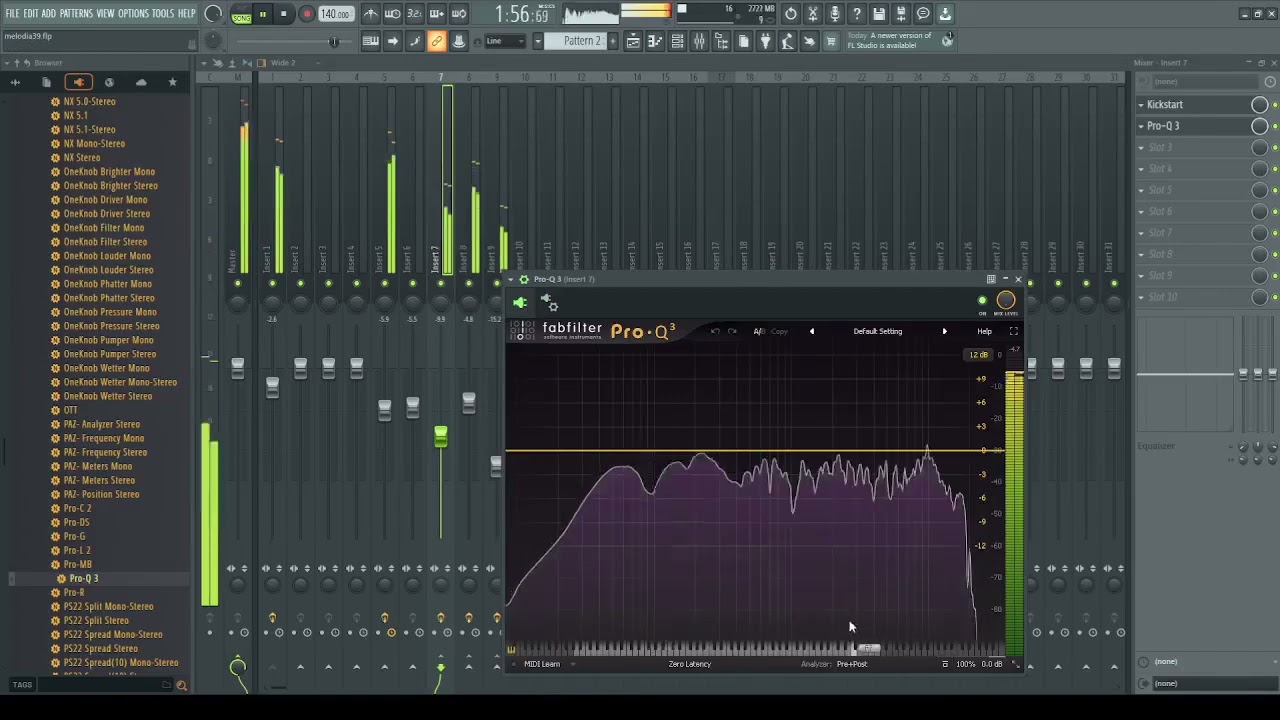Click the scissors tool icon in toolbar
The image size is (1280, 720).
click(813, 14)
